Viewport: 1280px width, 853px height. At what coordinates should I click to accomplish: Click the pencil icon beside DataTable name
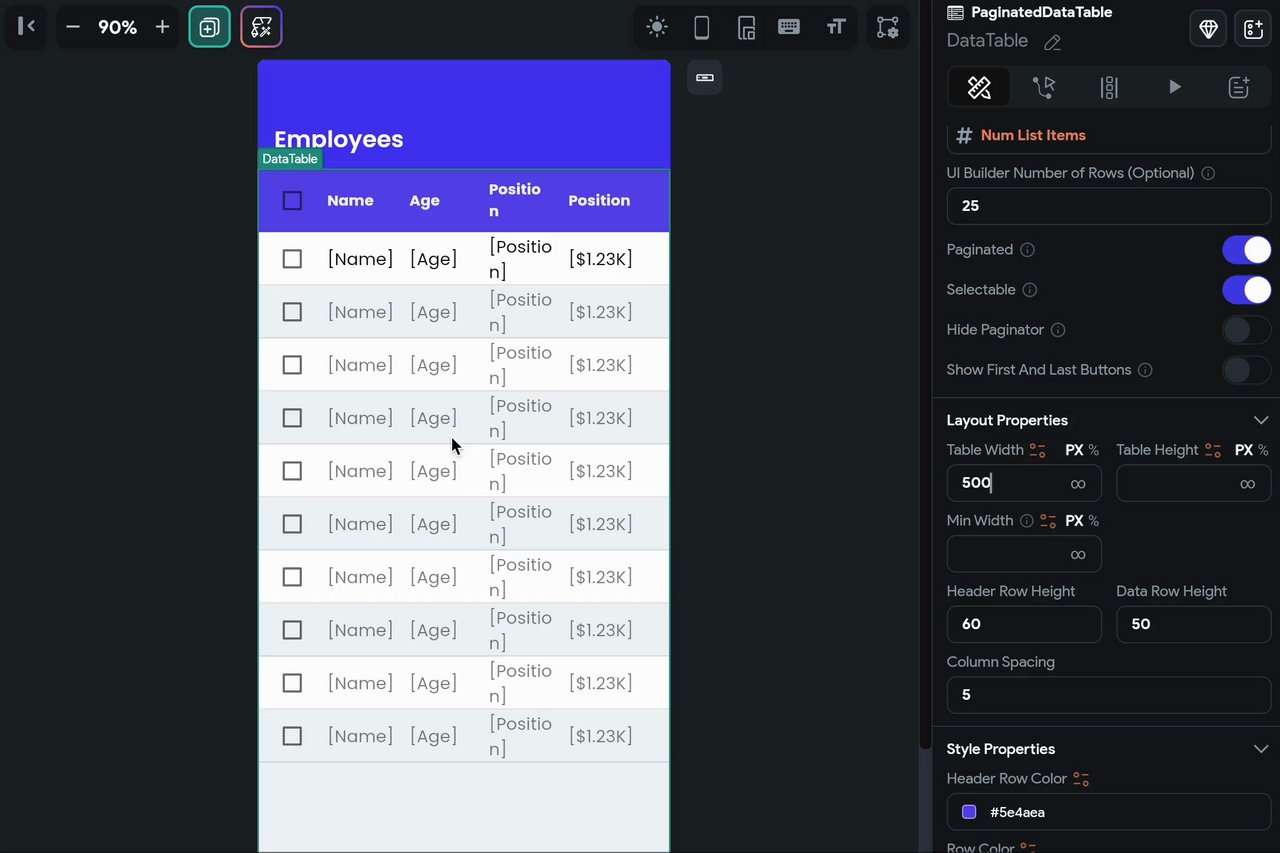tap(1052, 42)
